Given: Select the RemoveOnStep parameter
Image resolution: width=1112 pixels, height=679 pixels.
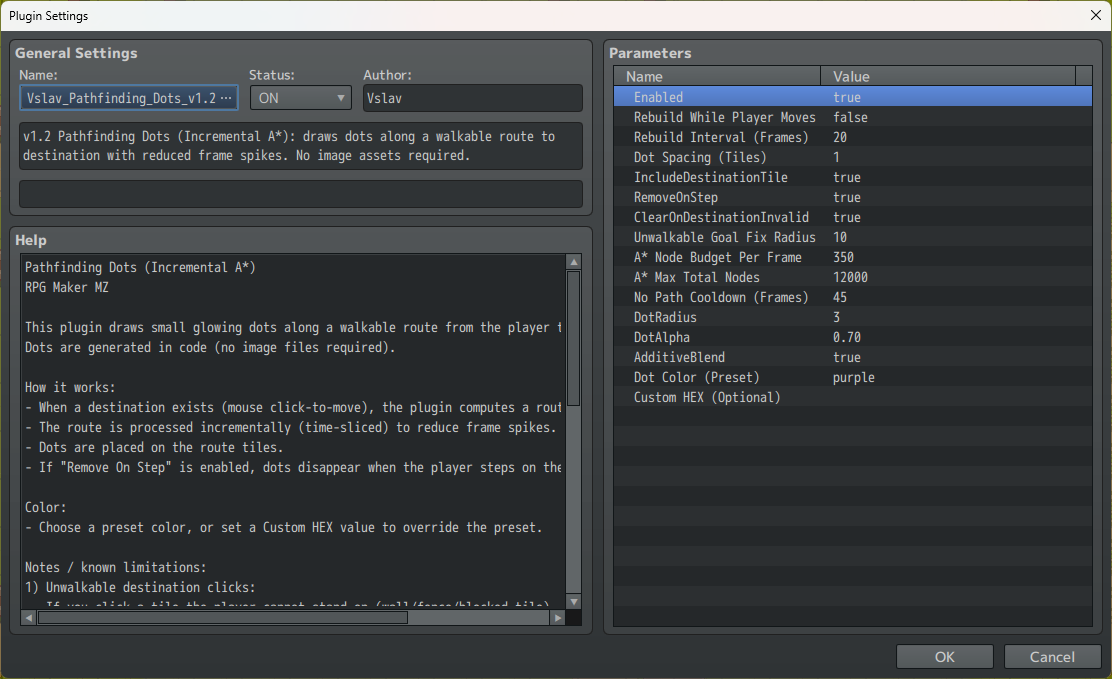Looking at the screenshot, I should coord(852,197).
